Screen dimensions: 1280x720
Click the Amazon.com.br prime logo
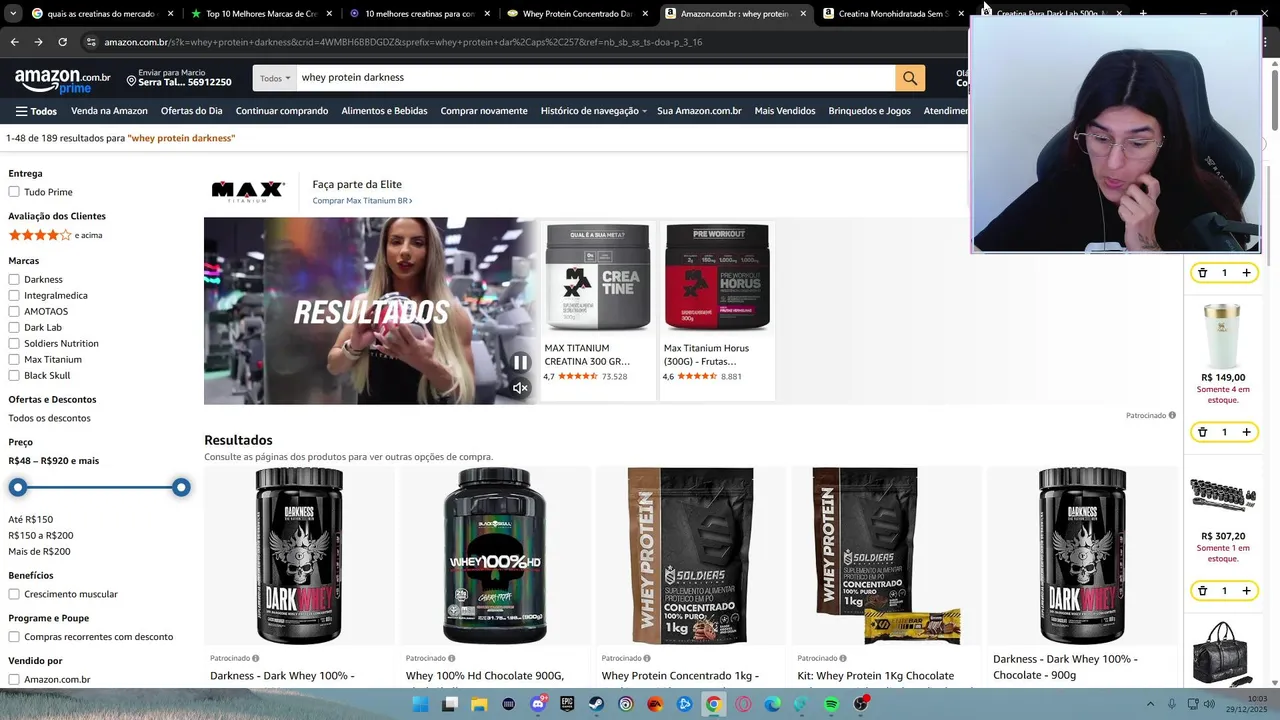[x=62, y=80]
